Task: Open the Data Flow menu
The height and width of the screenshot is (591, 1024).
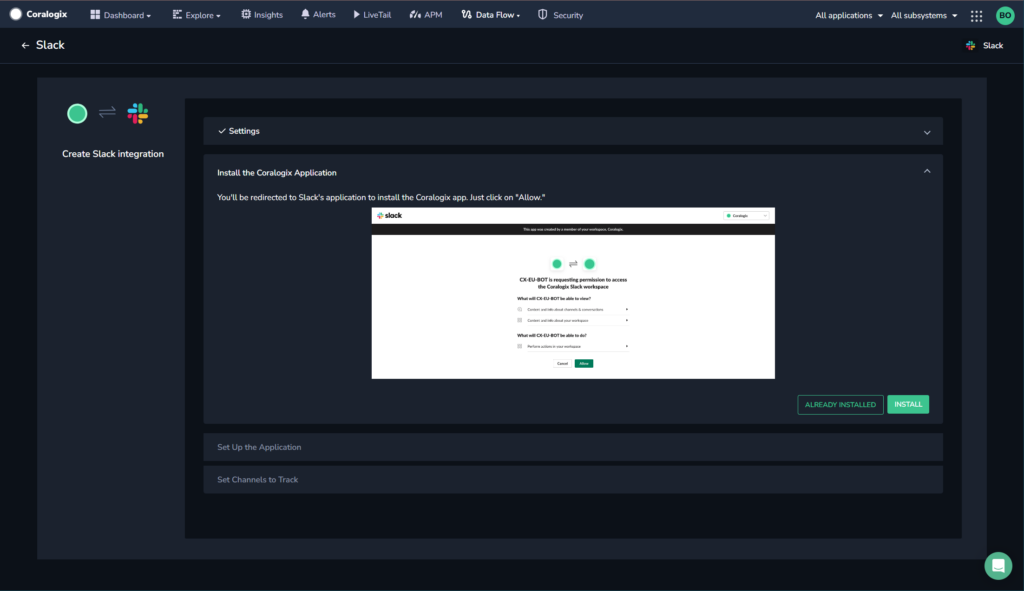Action: 490,15
